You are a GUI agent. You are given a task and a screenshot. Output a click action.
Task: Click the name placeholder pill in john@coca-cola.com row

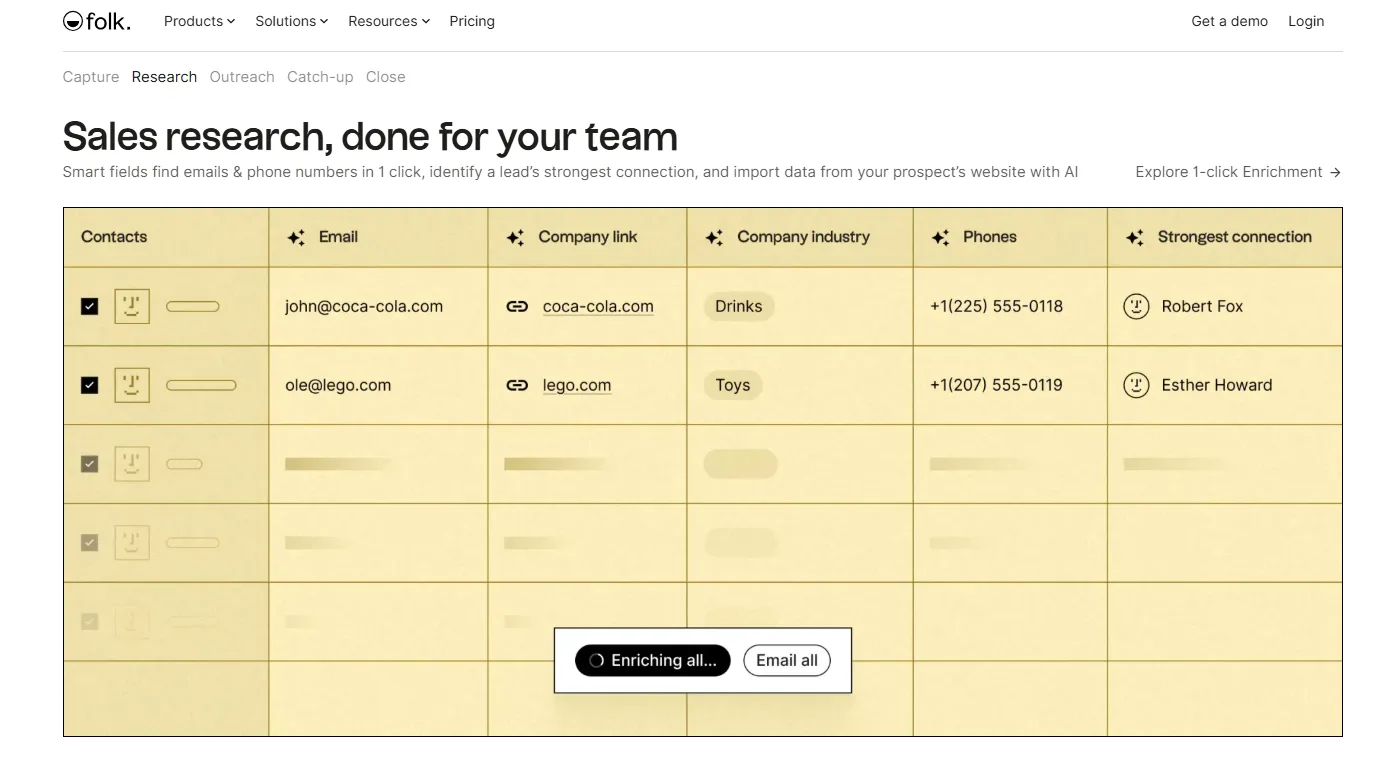pyautogui.click(x=193, y=306)
